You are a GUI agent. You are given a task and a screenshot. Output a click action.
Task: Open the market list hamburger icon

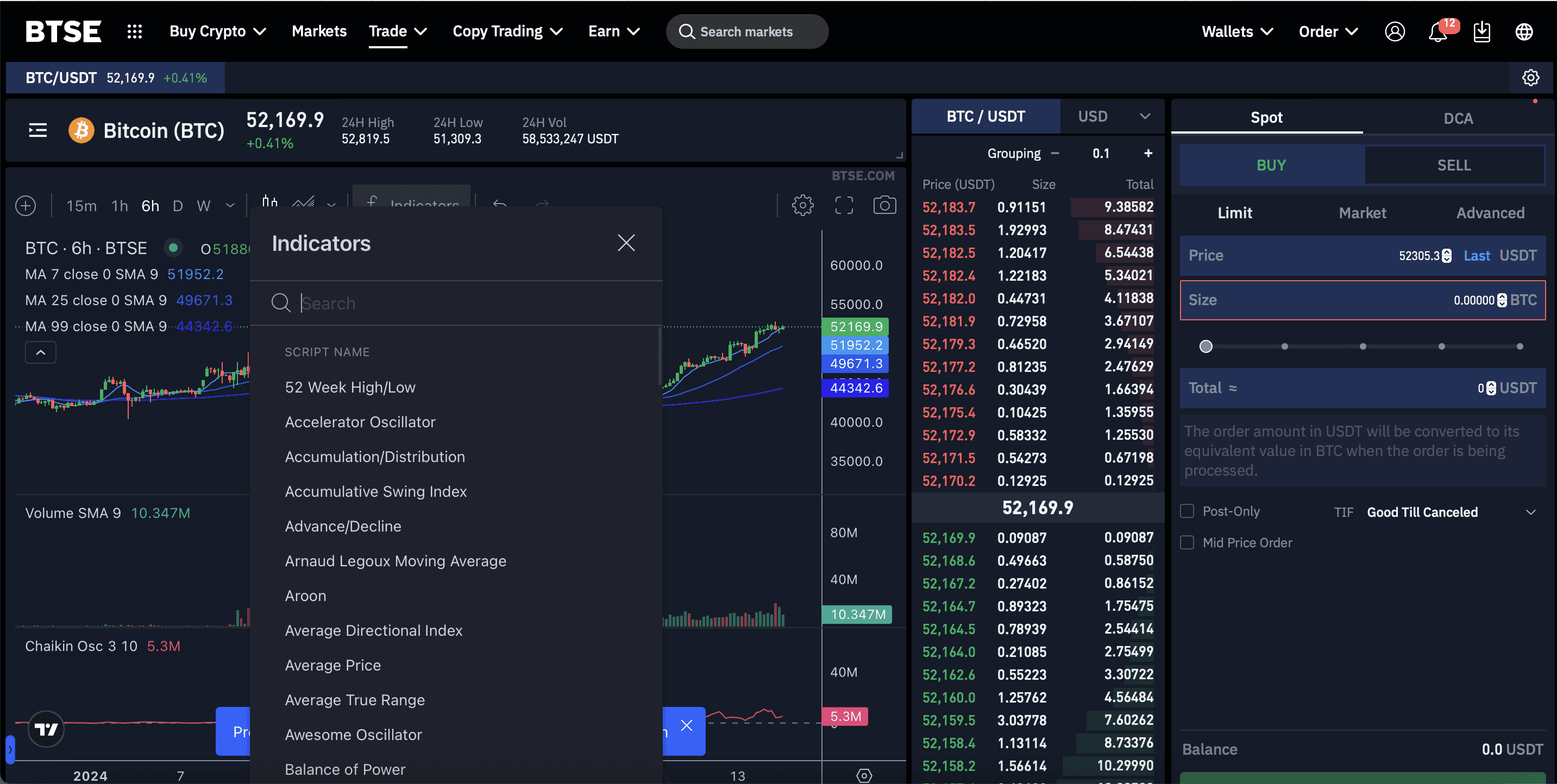click(x=38, y=130)
